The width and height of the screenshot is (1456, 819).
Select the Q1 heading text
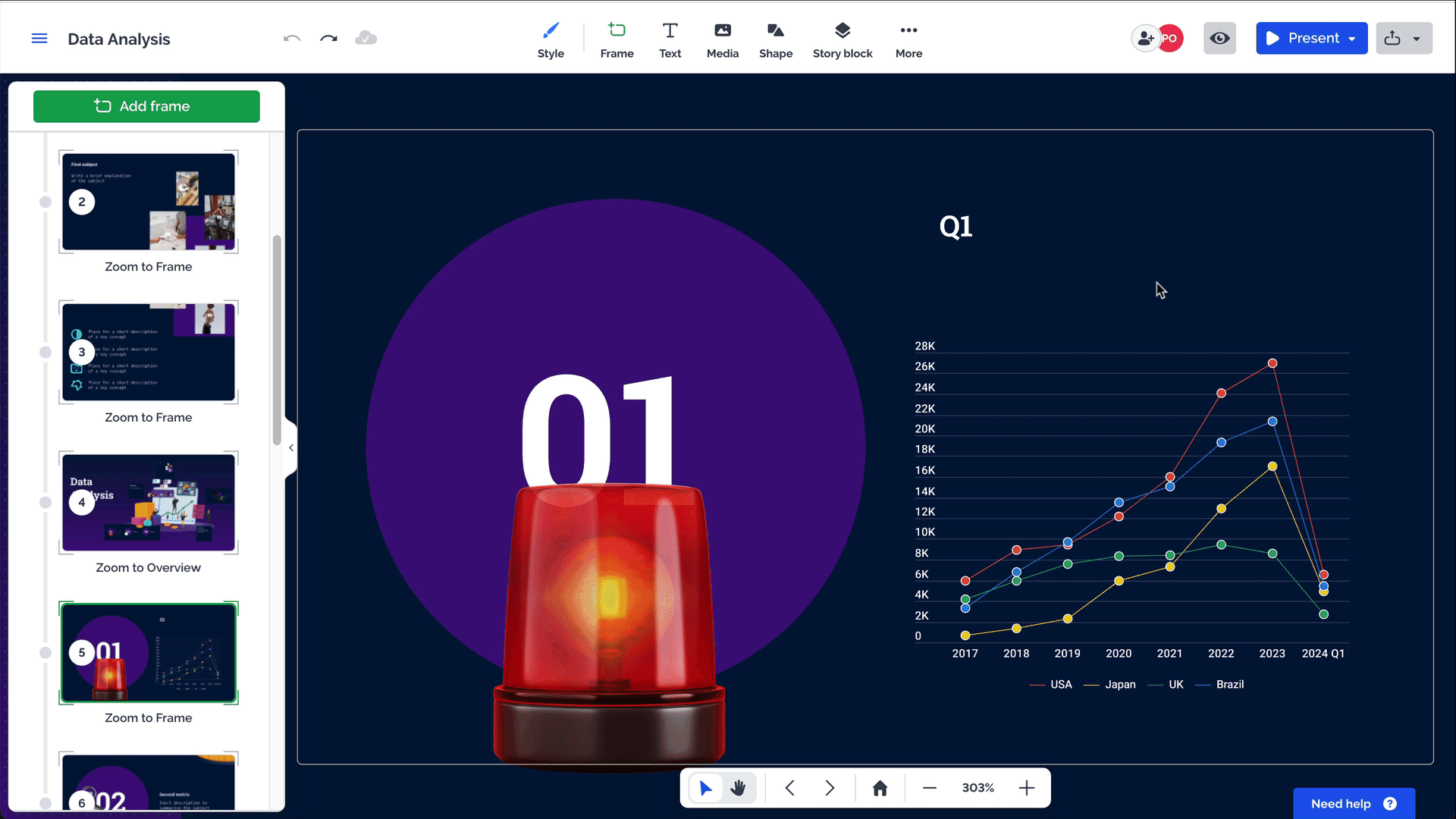(955, 226)
